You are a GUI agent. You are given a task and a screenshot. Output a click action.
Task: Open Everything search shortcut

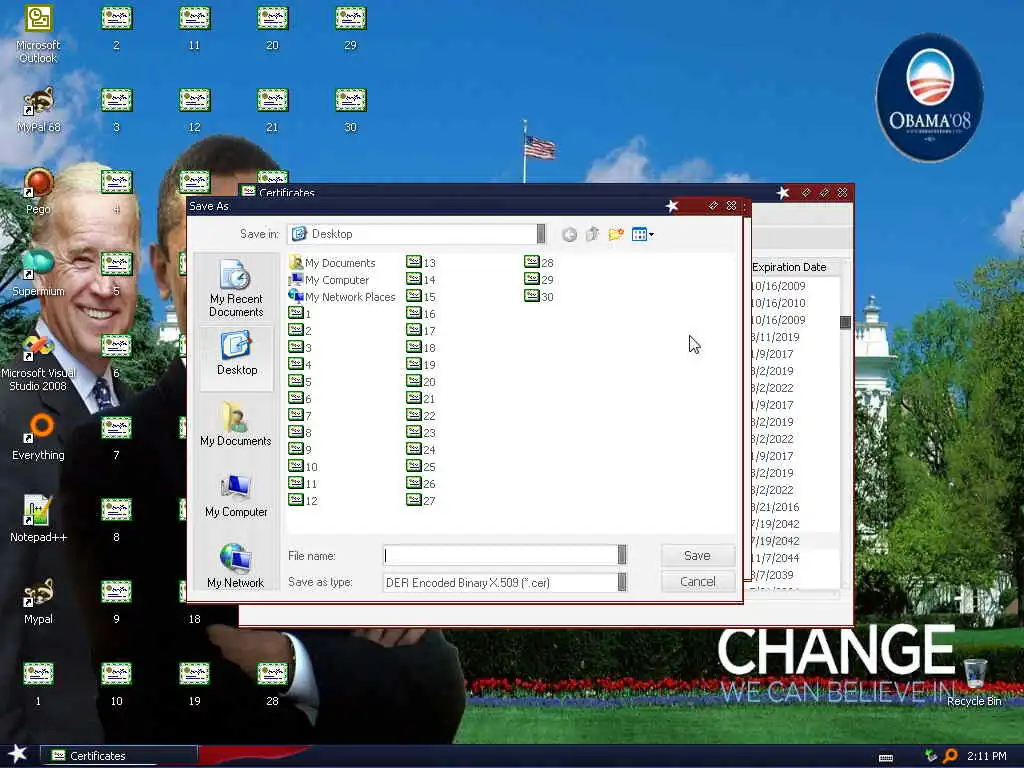tap(38, 438)
